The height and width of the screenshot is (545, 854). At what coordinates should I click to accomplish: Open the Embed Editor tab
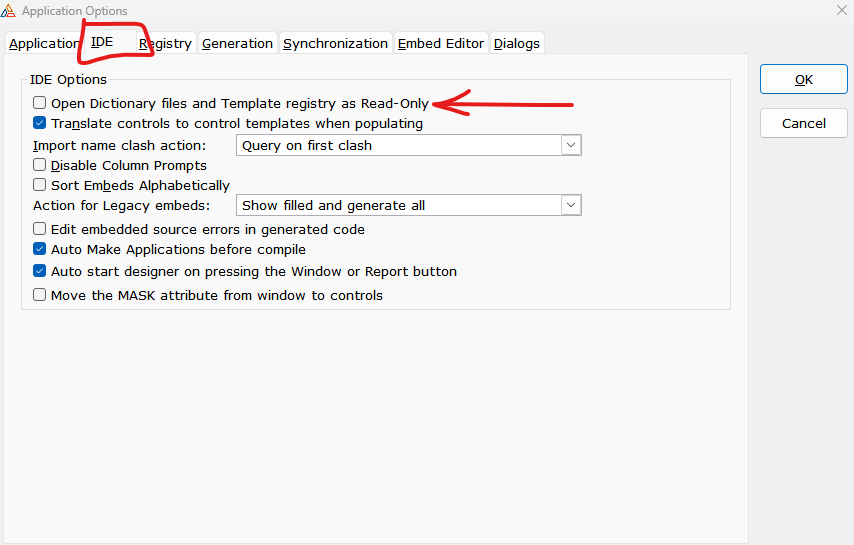pyautogui.click(x=441, y=44)
